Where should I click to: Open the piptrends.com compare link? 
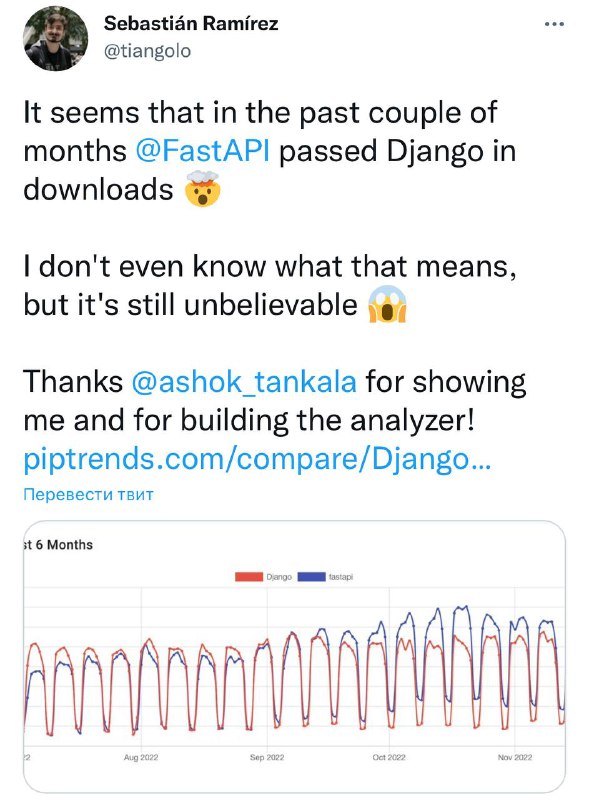(257, 459)
